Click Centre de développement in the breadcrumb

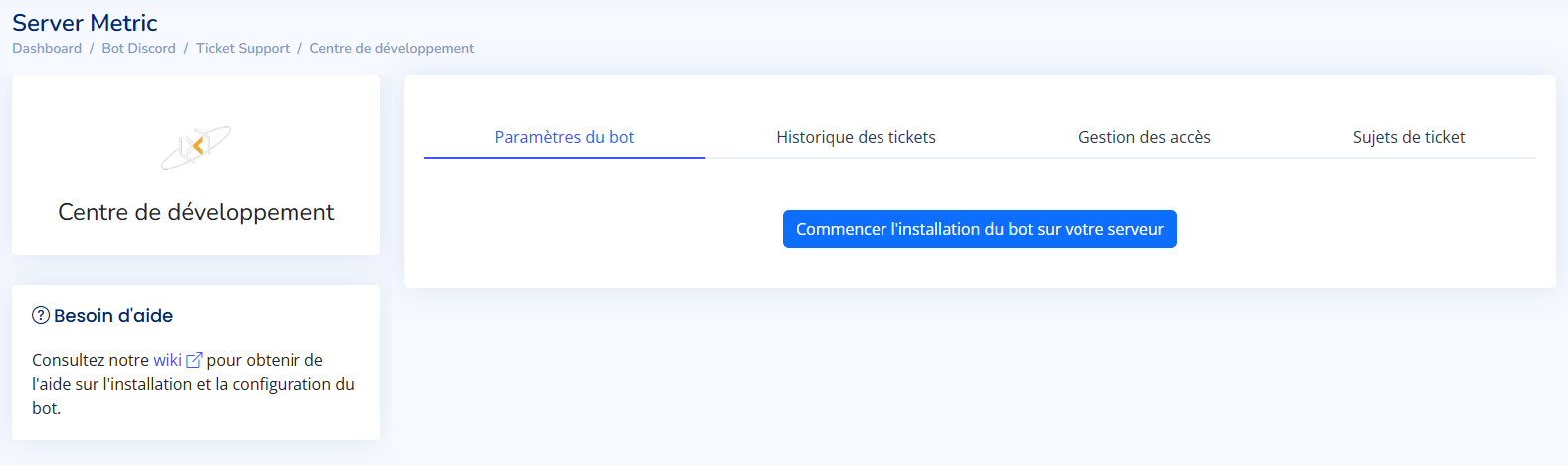point(391,48)
